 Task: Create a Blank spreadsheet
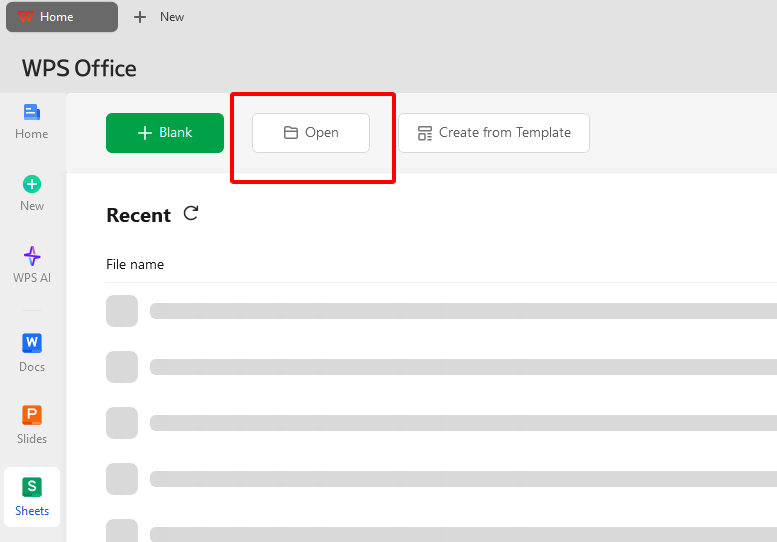pos(165,133)
